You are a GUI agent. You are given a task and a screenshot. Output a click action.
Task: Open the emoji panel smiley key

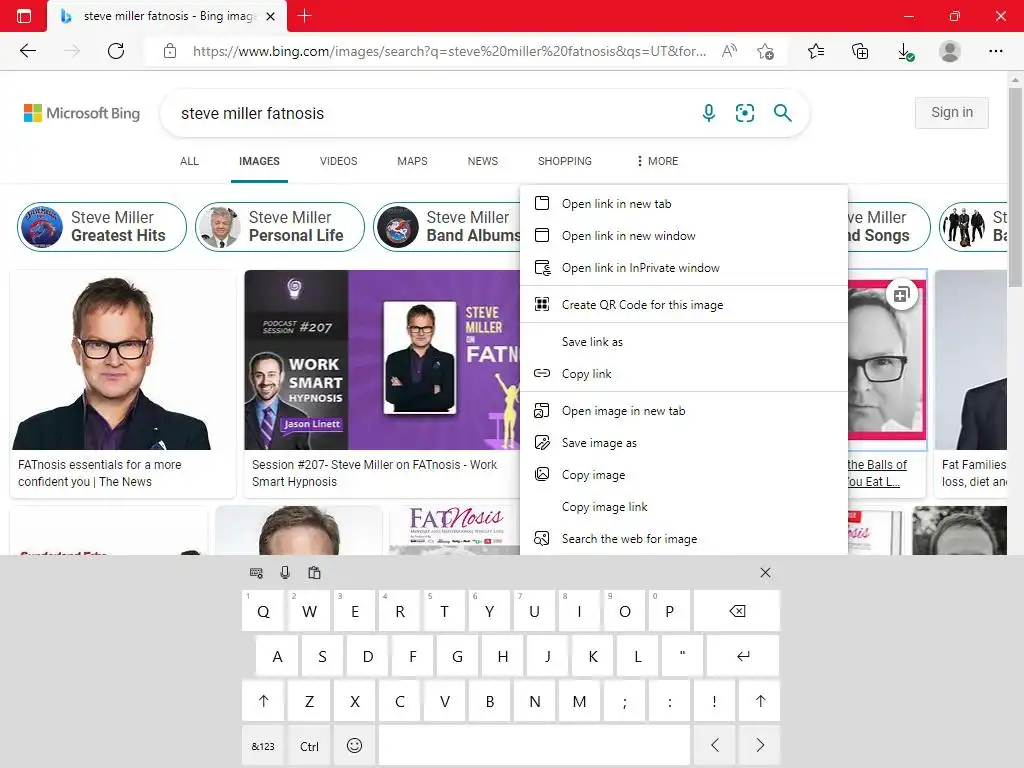point(354,746)
